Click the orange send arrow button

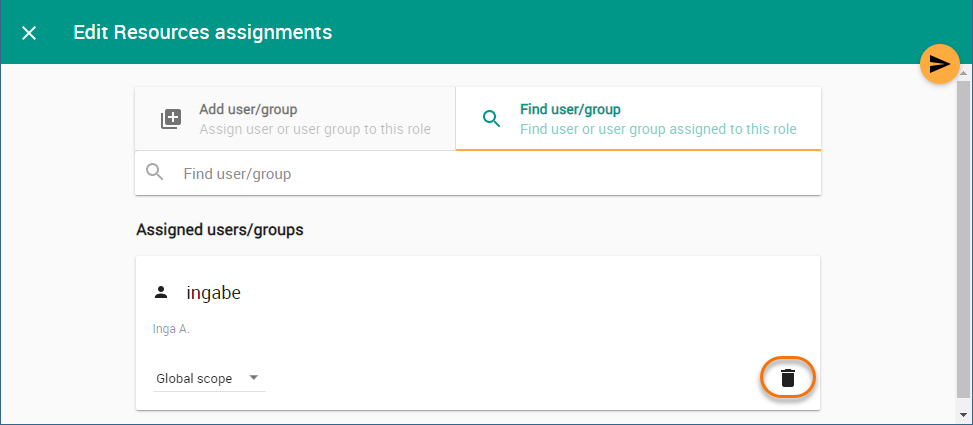click(x=939, y=65)
